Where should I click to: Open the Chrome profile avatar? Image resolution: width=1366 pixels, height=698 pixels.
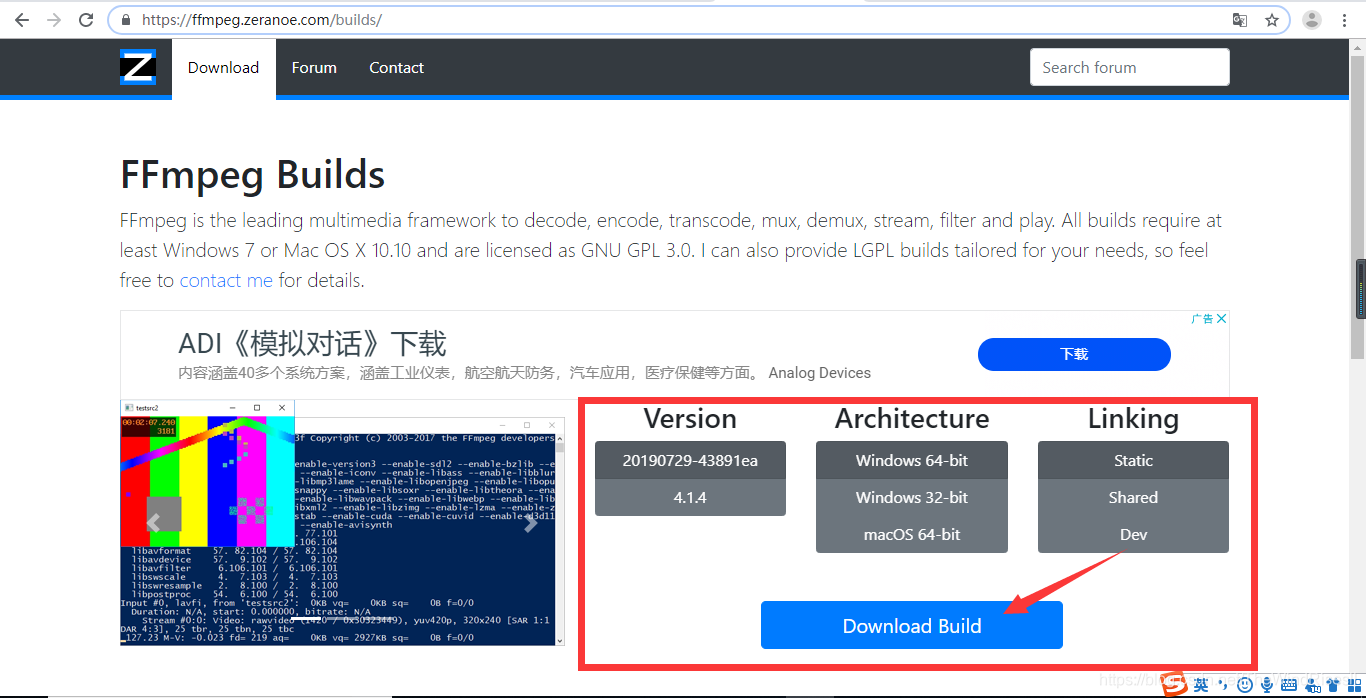pyautogui.click(x=1312, y=20)
